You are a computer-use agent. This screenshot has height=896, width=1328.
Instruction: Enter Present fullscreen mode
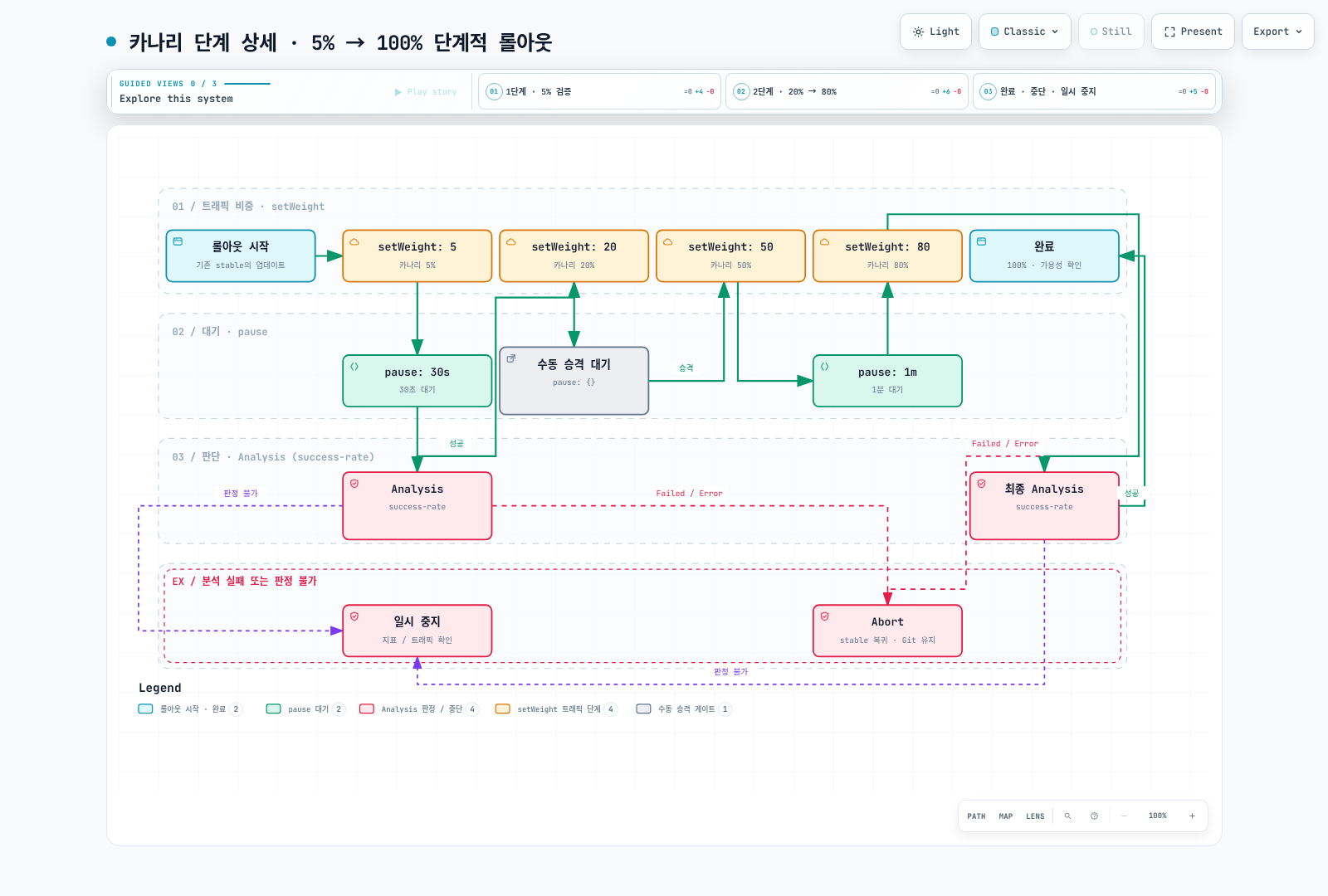point(1193,32)
